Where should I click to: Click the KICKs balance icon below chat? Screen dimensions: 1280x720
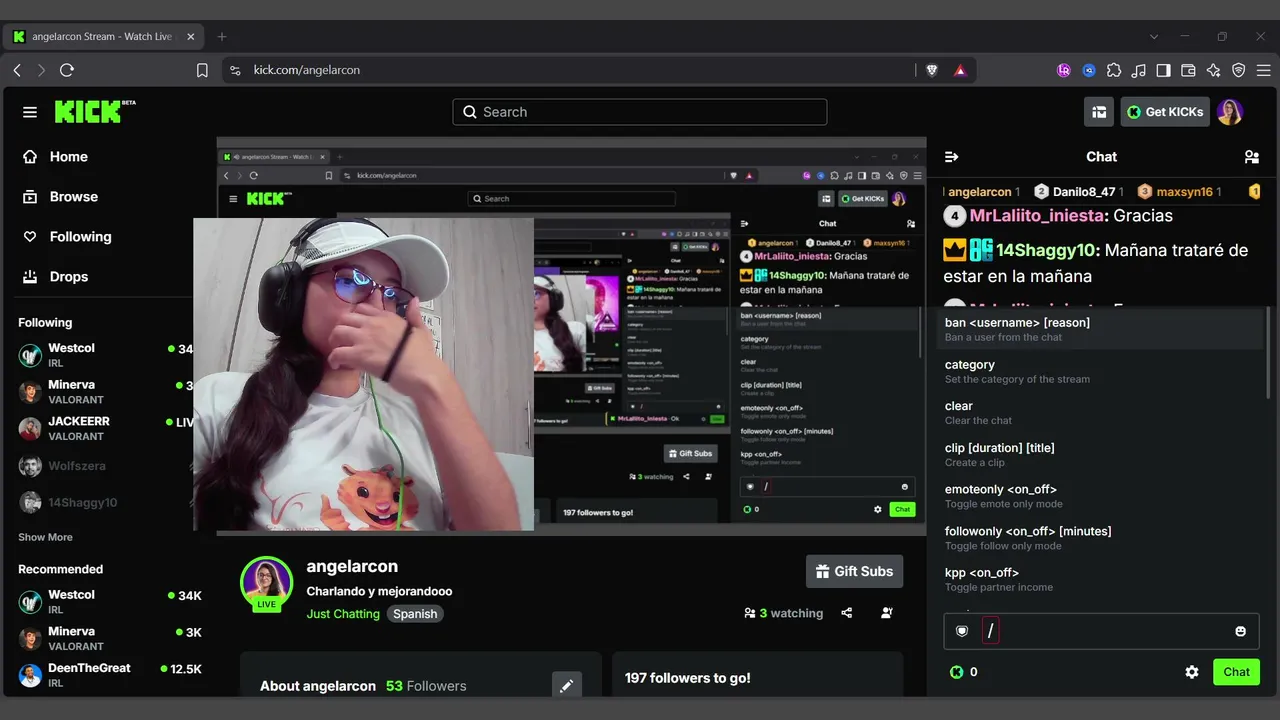click(957, 672)
